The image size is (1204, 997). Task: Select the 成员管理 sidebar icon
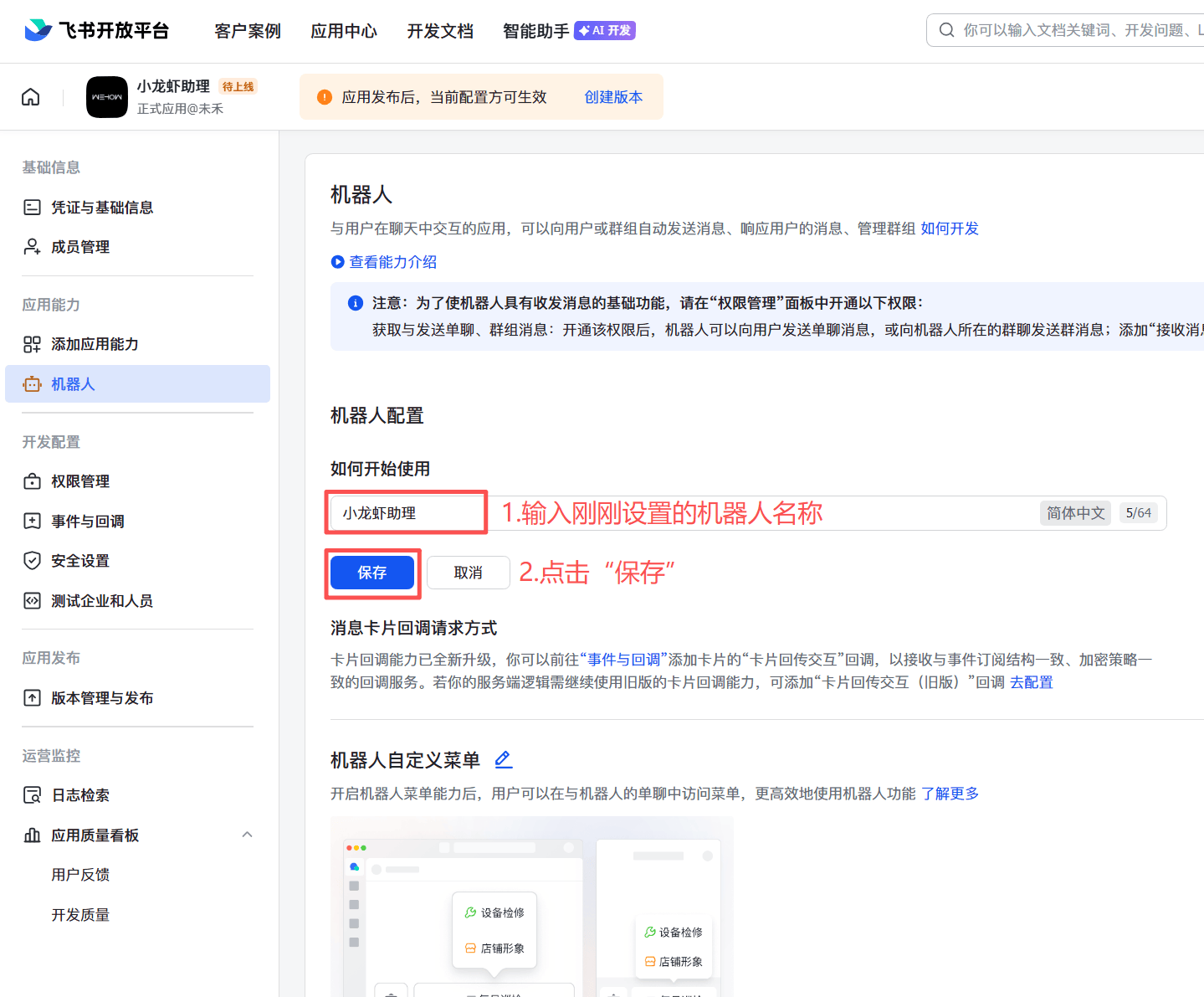pyautogui.click(x=32, y=246)
